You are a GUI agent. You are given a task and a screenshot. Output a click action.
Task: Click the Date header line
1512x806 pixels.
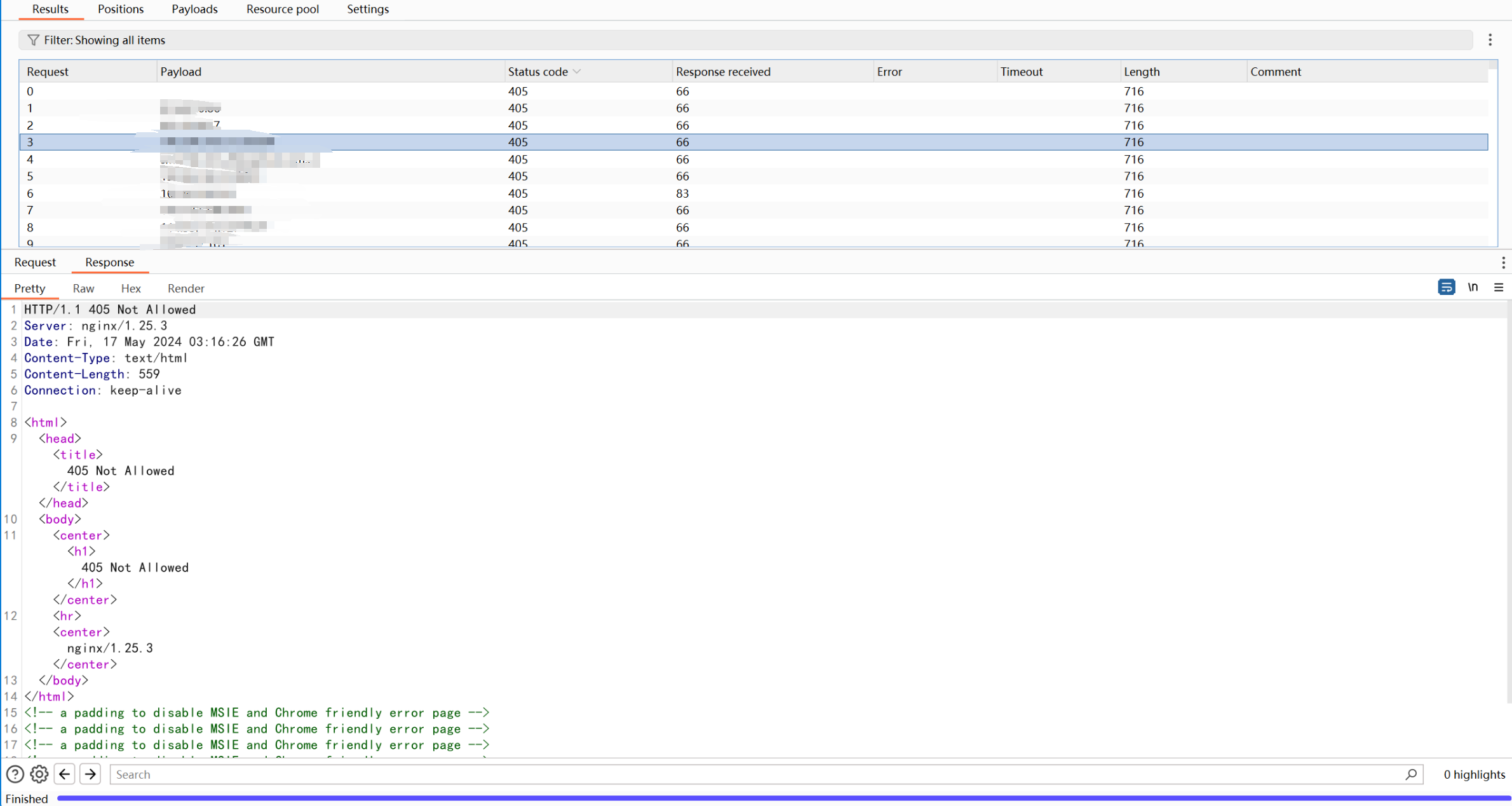pos(149,342)
